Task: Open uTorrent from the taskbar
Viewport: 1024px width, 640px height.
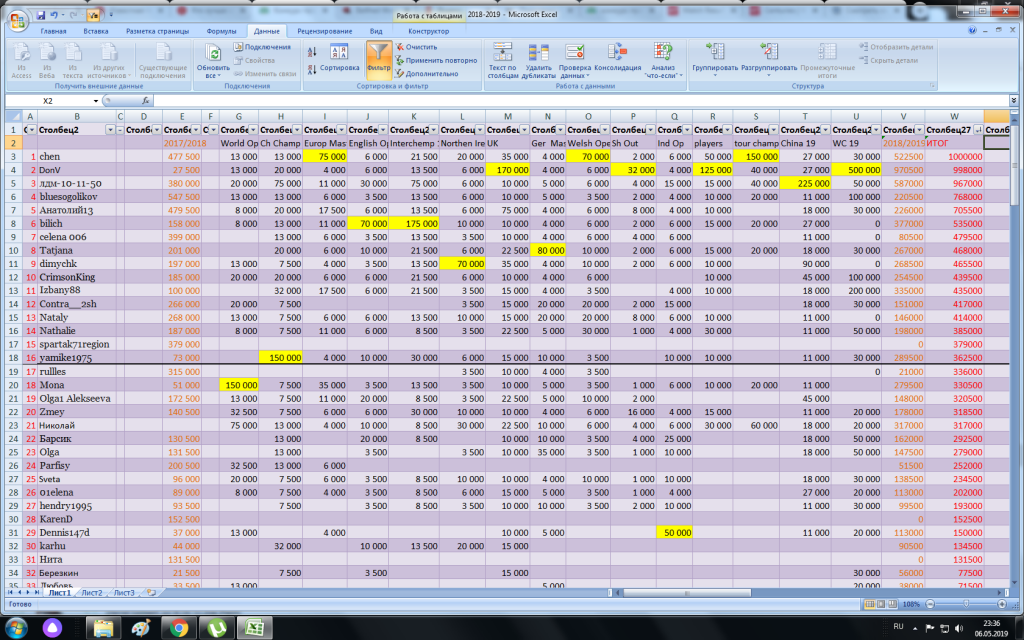Action: 217,628
